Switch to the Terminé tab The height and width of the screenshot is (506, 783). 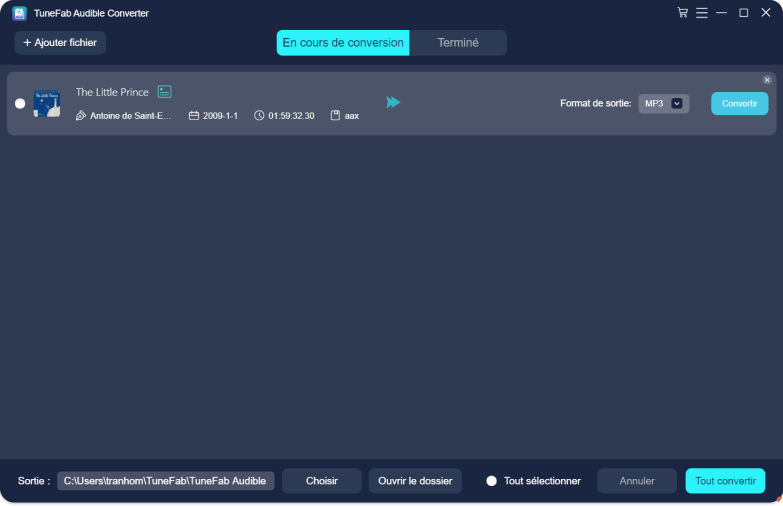[x=458, y=42]
